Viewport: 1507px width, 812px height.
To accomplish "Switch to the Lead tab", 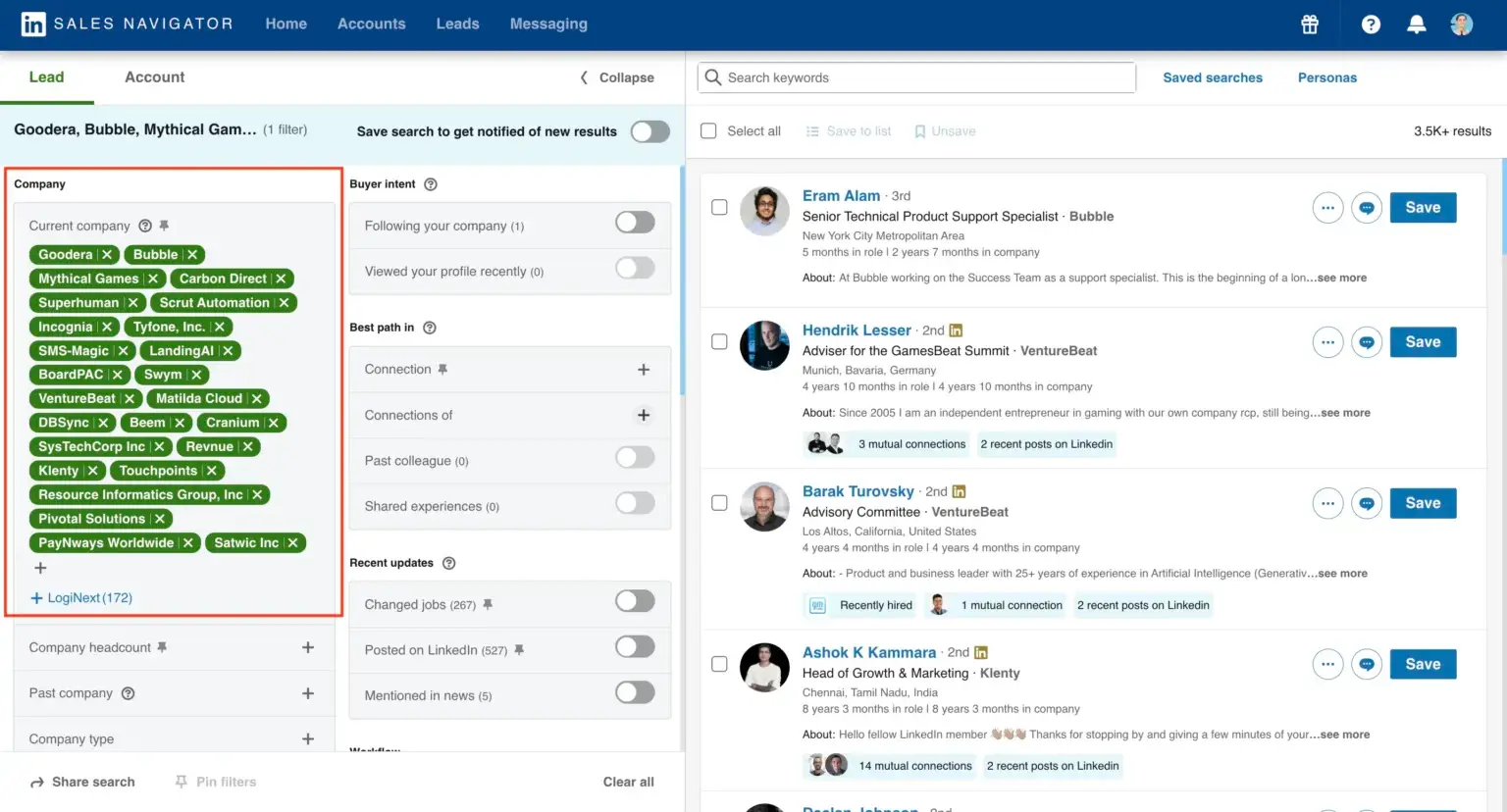I will tap(46, 77).
